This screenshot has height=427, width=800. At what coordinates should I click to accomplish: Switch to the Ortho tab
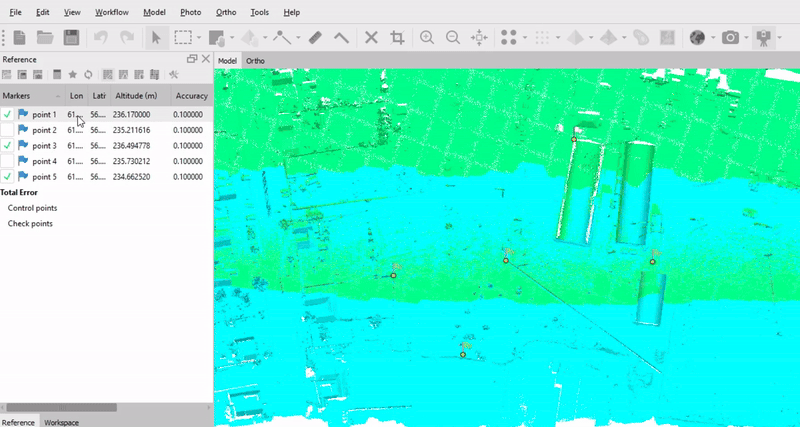coord(256,61)
